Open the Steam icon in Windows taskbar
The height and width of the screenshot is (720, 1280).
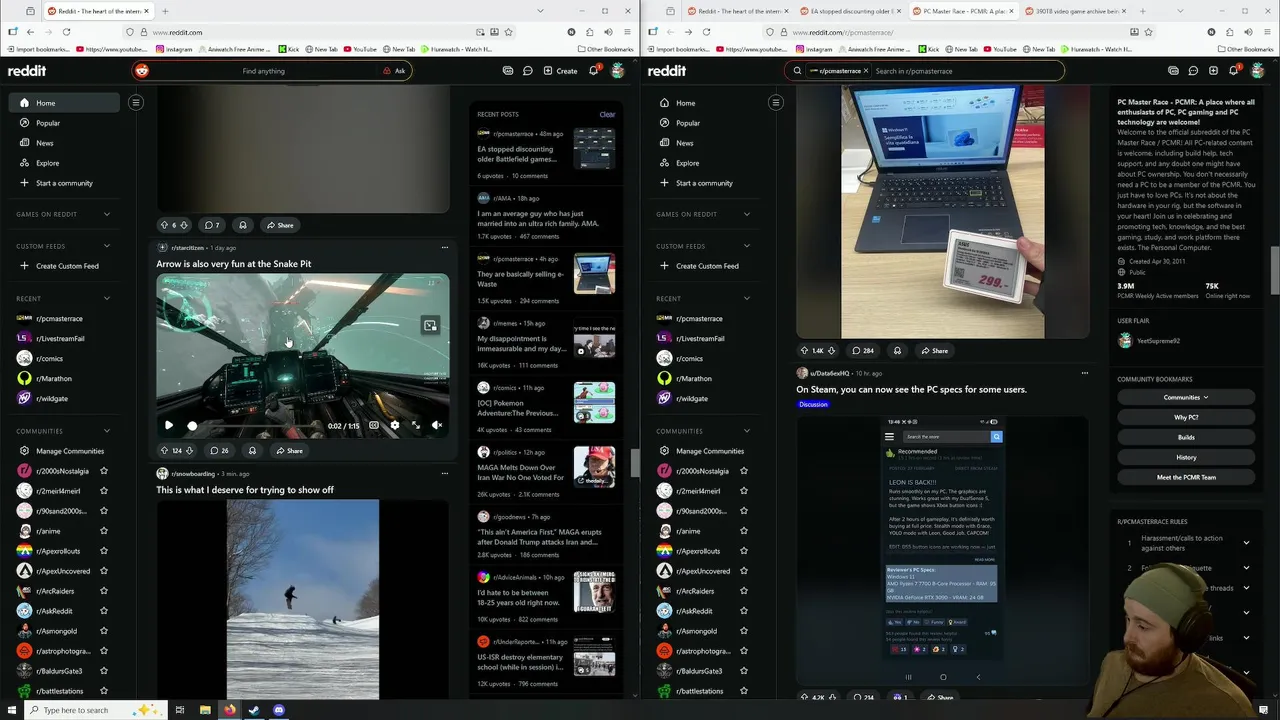click(254, 710)
